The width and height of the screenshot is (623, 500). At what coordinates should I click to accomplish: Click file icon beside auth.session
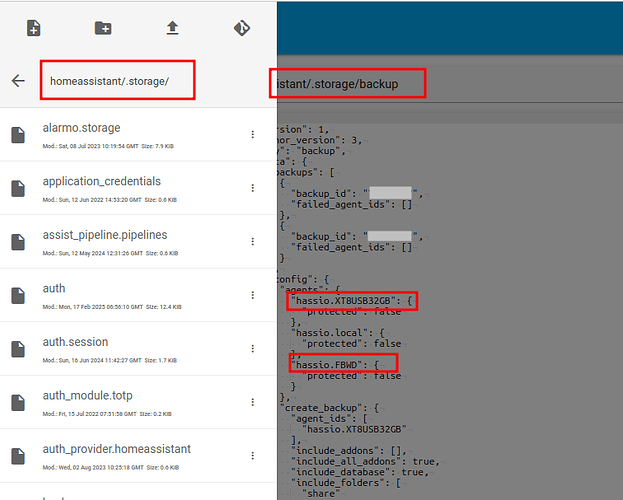click(x=18, y=349)
